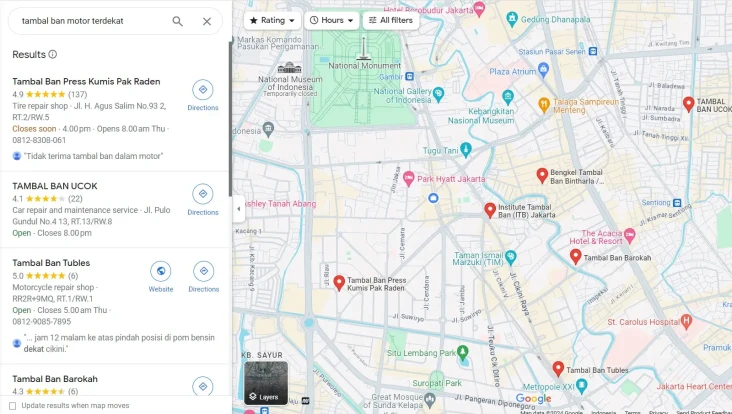Click the National Monument marker

364,49
